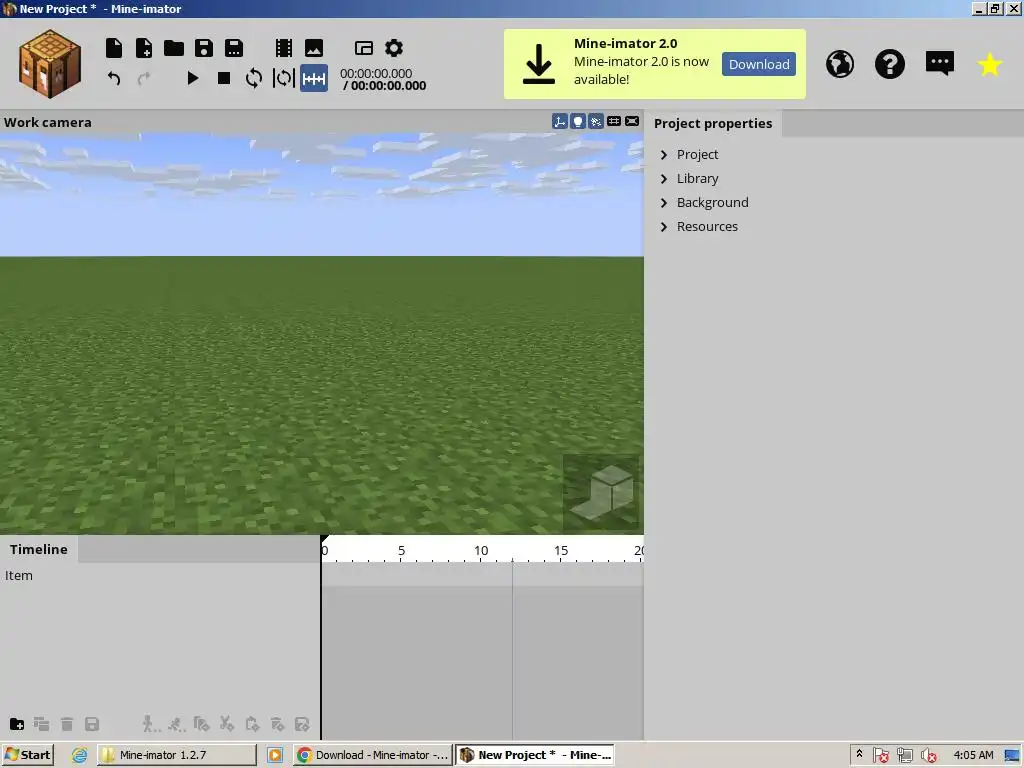Click the grayed paste keyframes clipboard icon

[252, 724]
